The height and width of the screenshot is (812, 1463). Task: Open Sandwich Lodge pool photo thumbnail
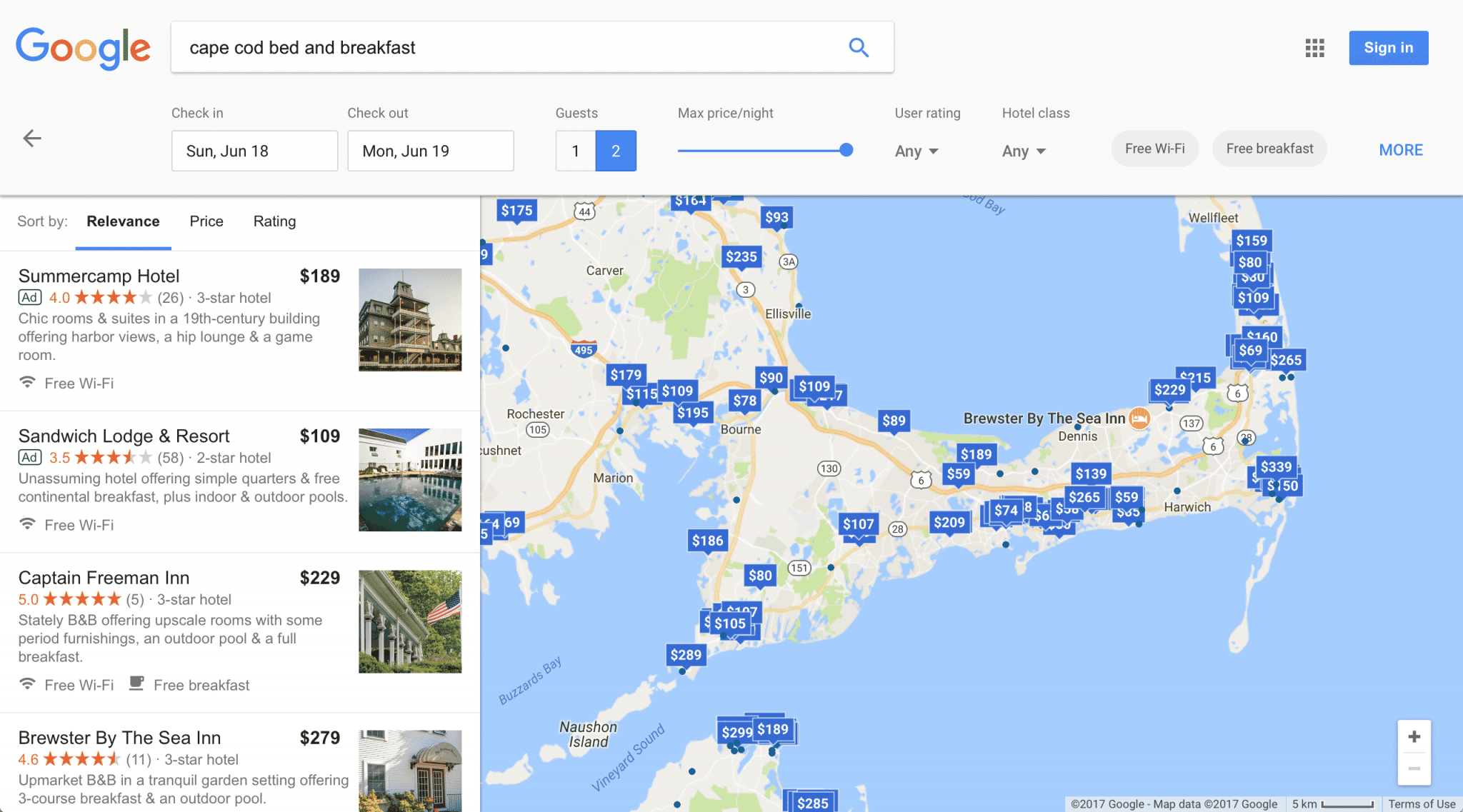point(410,479)
